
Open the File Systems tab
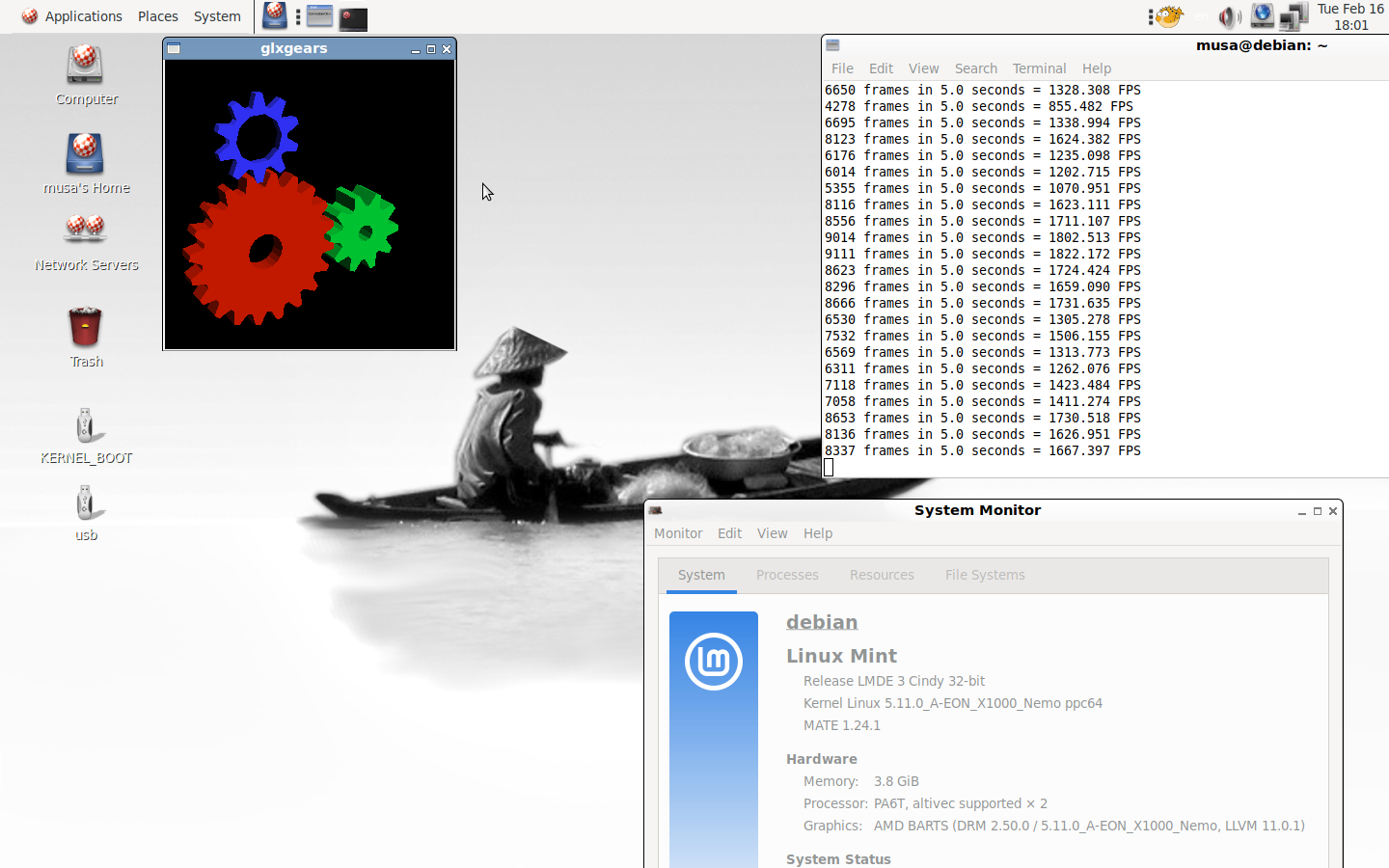(985, 575)
